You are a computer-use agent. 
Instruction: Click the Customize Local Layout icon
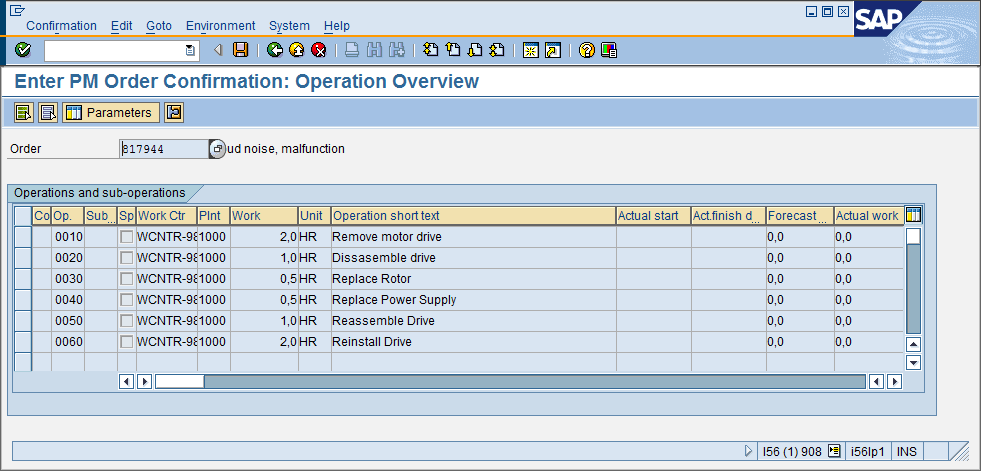click(x=609, y=50)
